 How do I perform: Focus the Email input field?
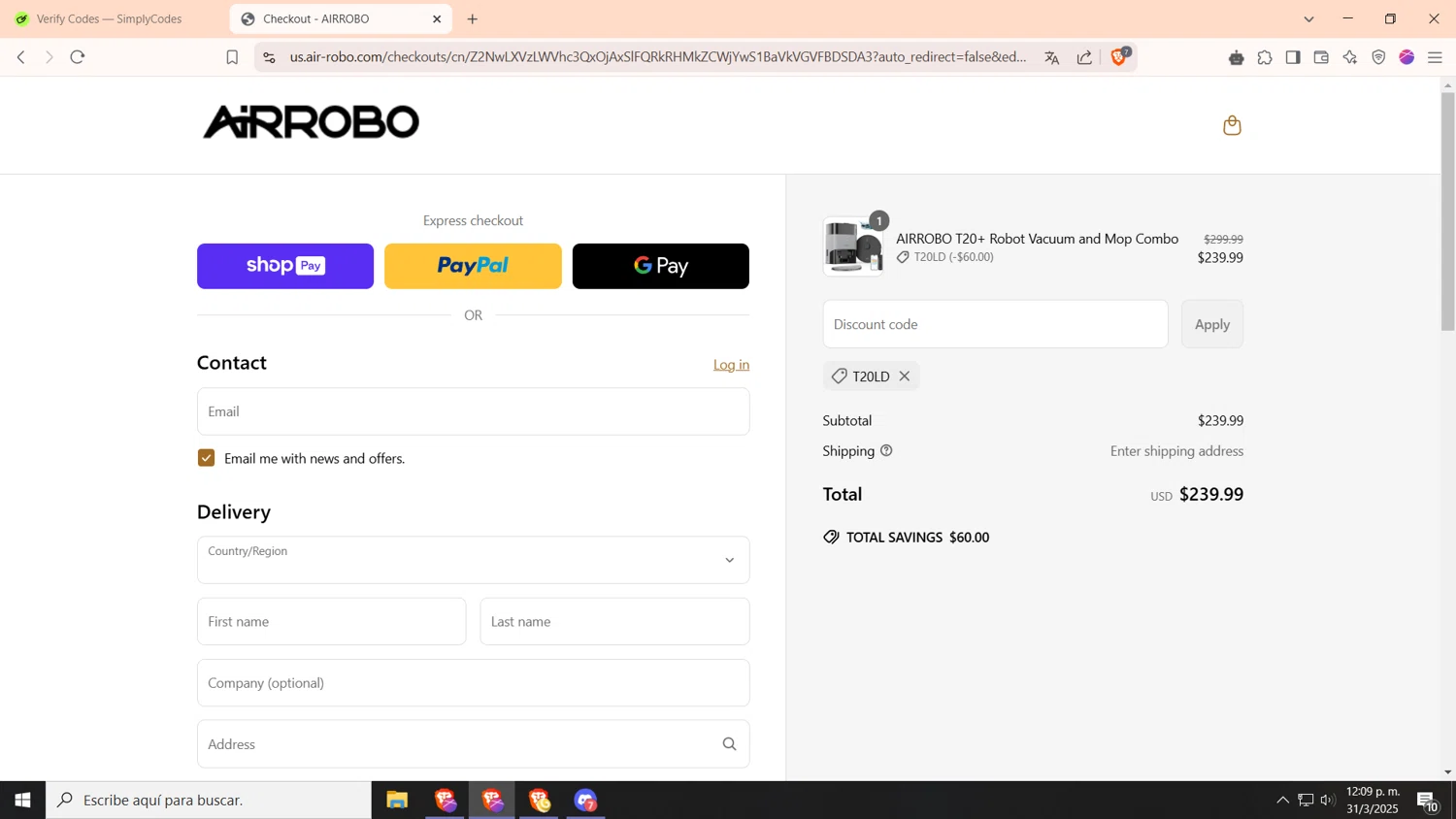473,411
